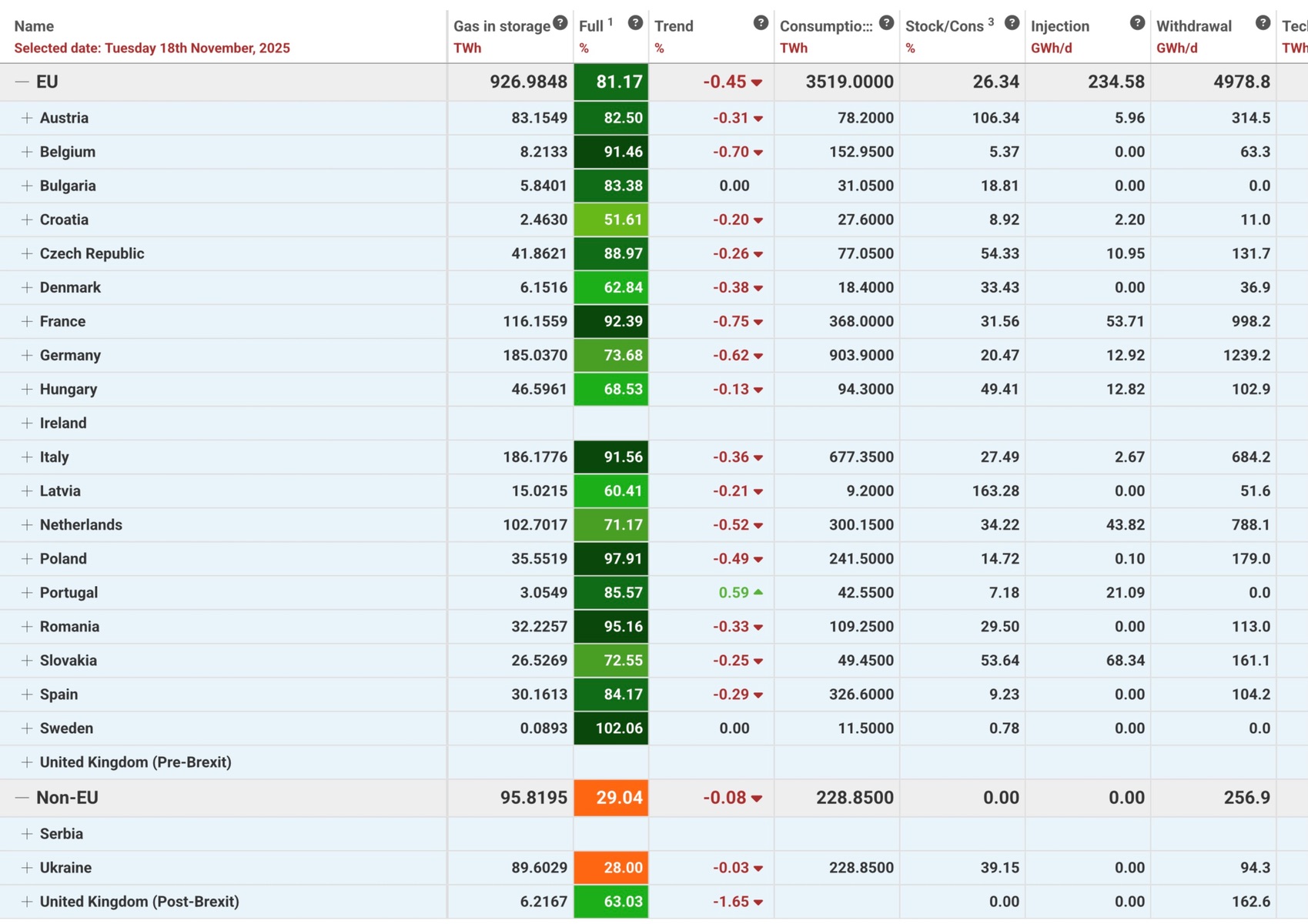Image resolution: width=1308 pixels, height=924 pixels.
Task: Collapse the EU group row
Action: 22,82
